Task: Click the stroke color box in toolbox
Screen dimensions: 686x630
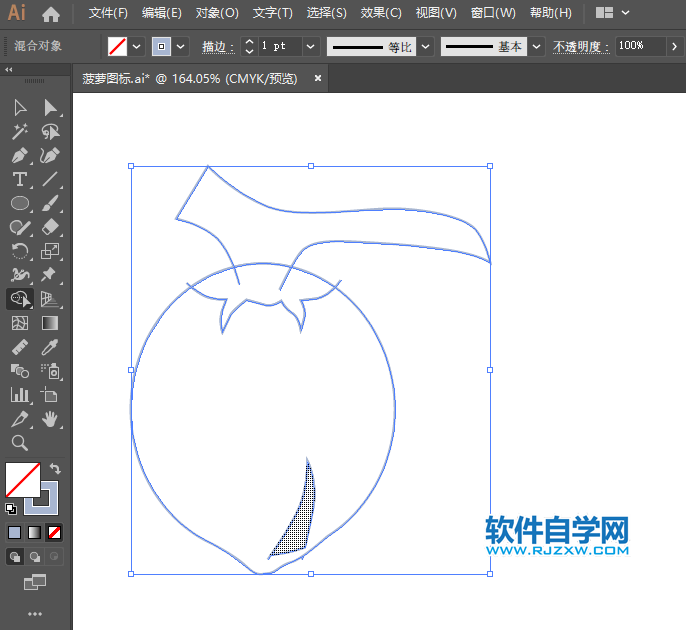Action: pos(49,506)
